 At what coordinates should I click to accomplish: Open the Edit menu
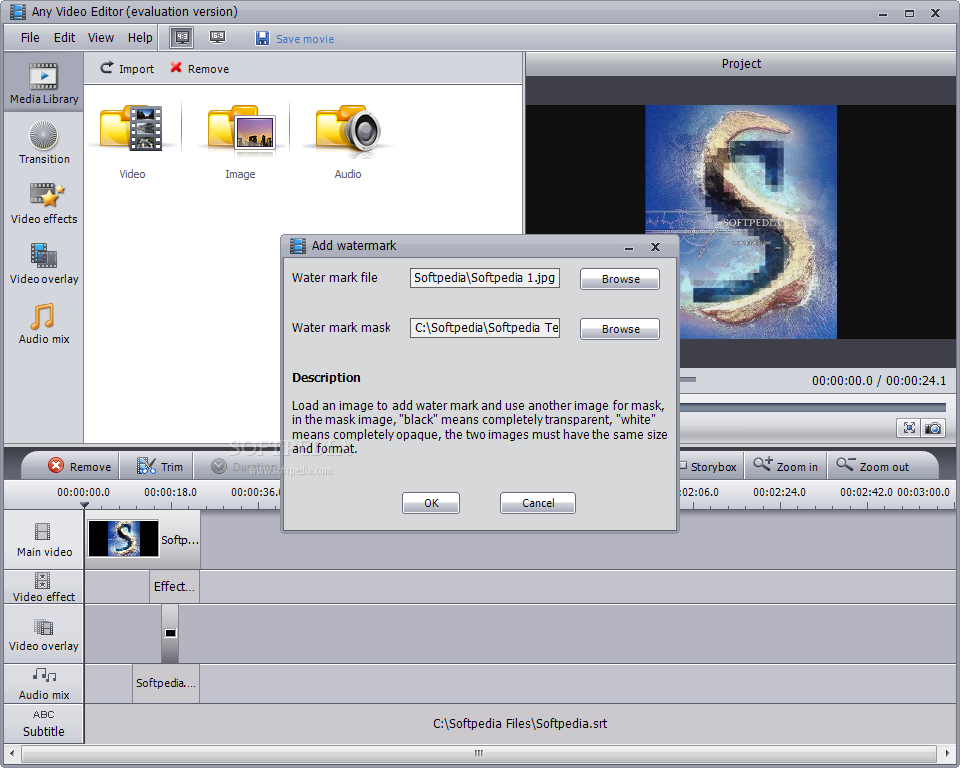[x=64, y=38]
